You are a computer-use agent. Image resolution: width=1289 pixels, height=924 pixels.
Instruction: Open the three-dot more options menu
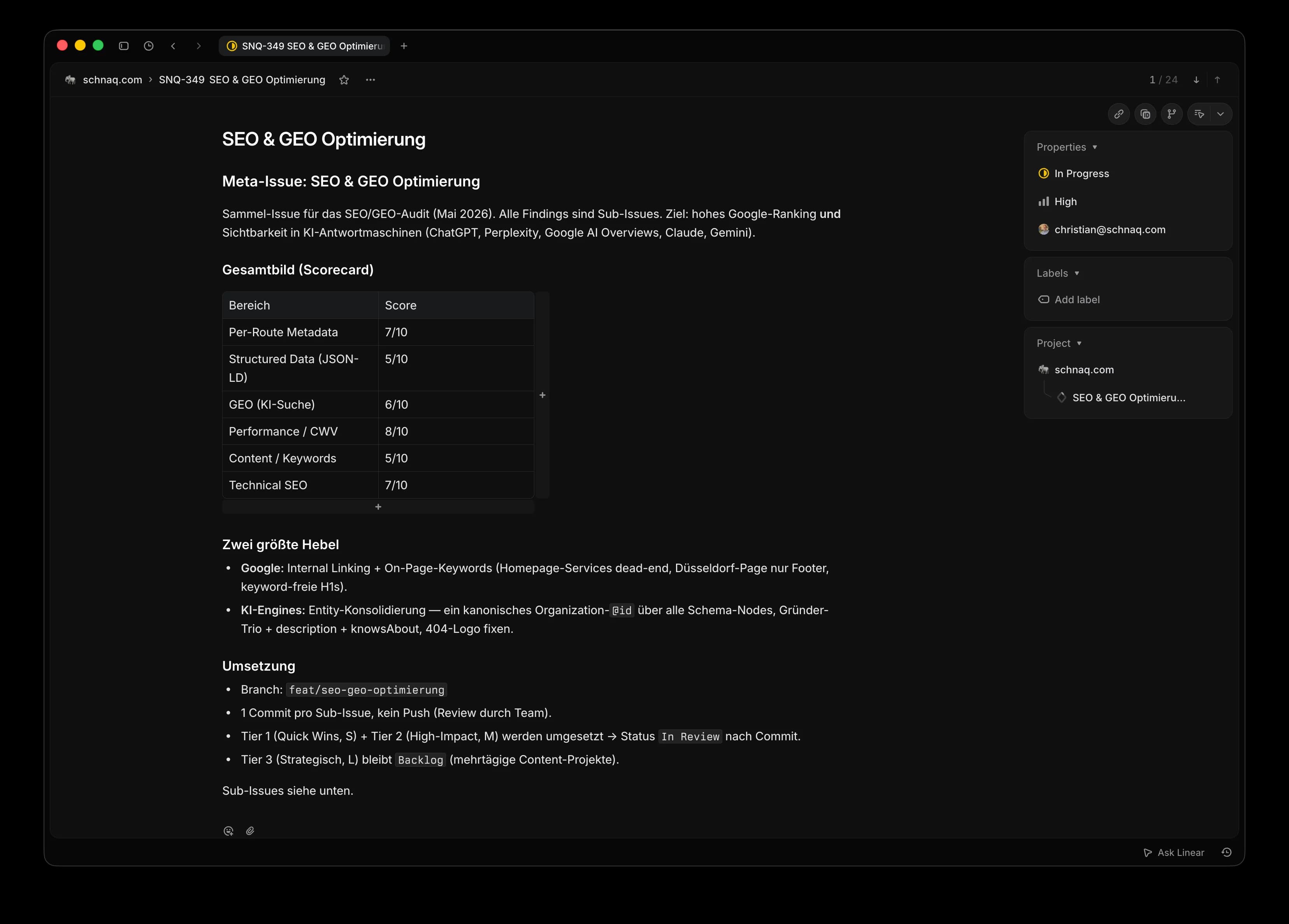click(x=370, y=80)
